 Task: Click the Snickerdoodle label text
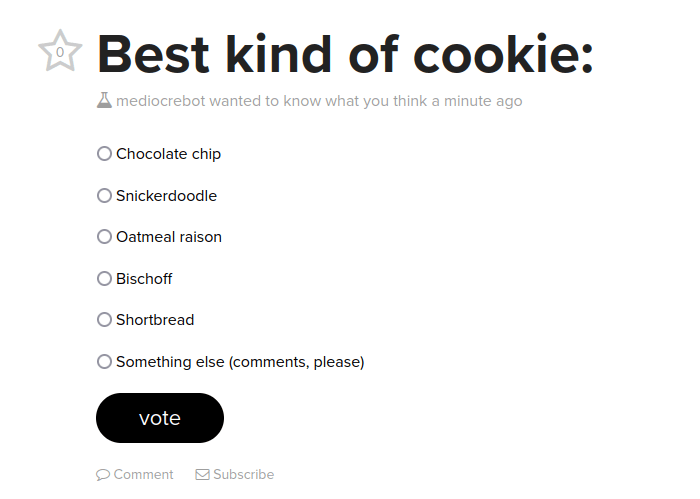[166, 196]
